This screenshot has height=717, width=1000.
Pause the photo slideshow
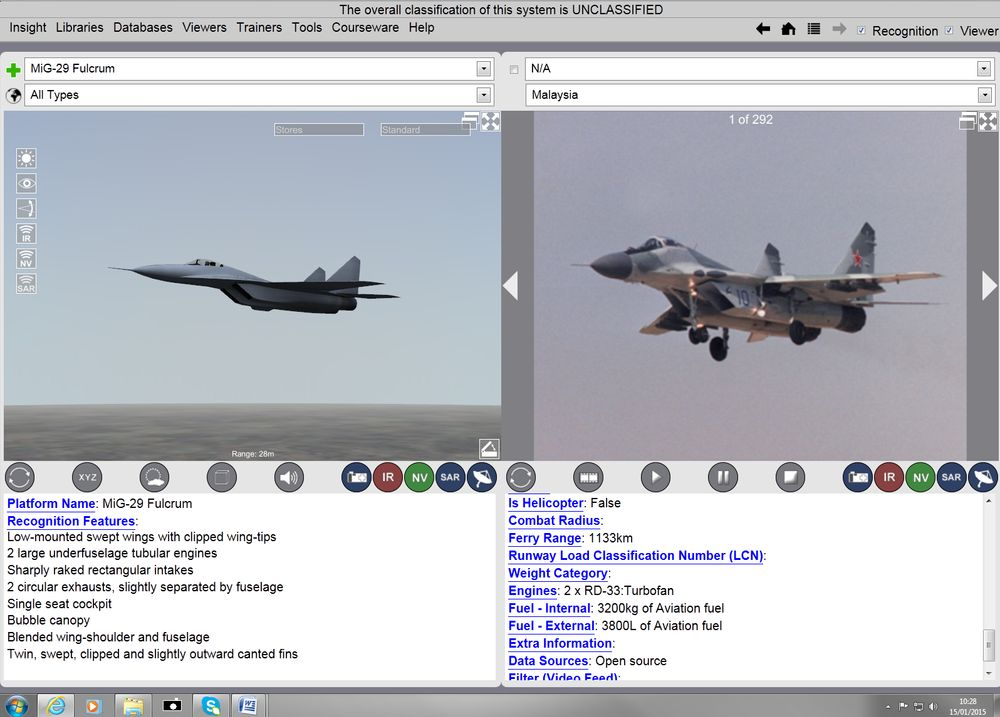point(723,477)
